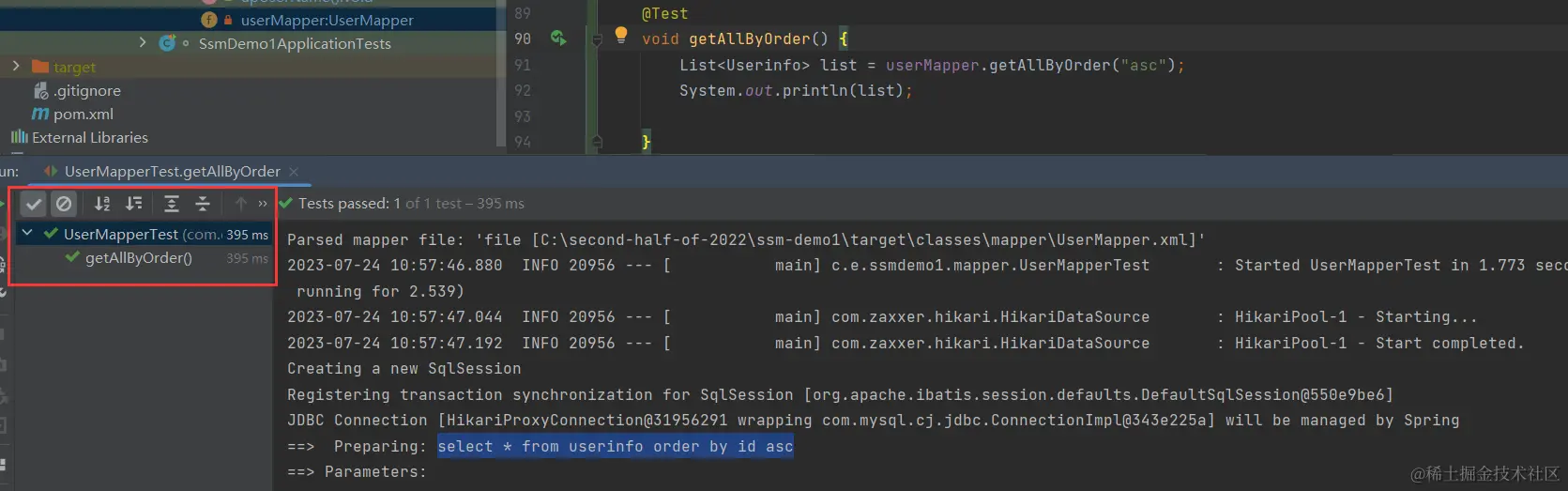
Task: Sort test results alphabetically
Action: (102, 204)
